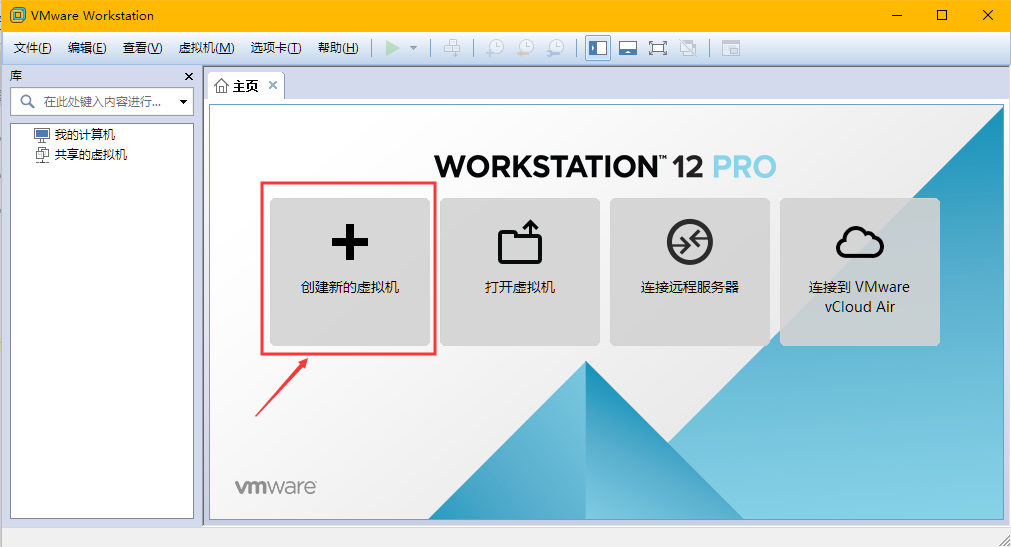Click the Unity mode icon
The image size is (1011, 547).
688,48
